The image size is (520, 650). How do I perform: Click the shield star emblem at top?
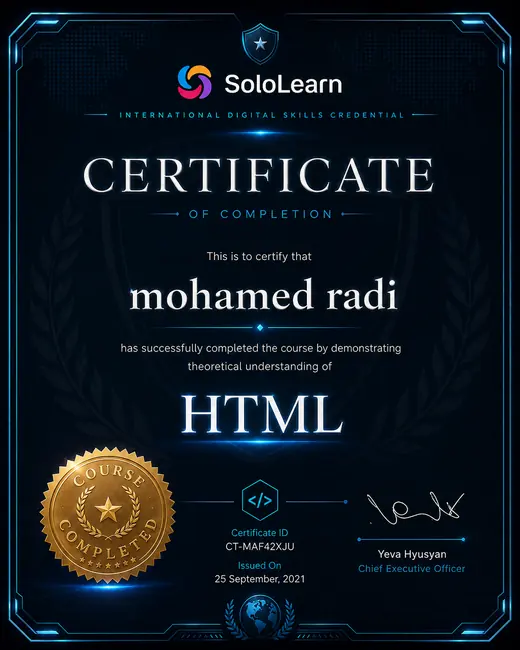click(x=260, y=43)
